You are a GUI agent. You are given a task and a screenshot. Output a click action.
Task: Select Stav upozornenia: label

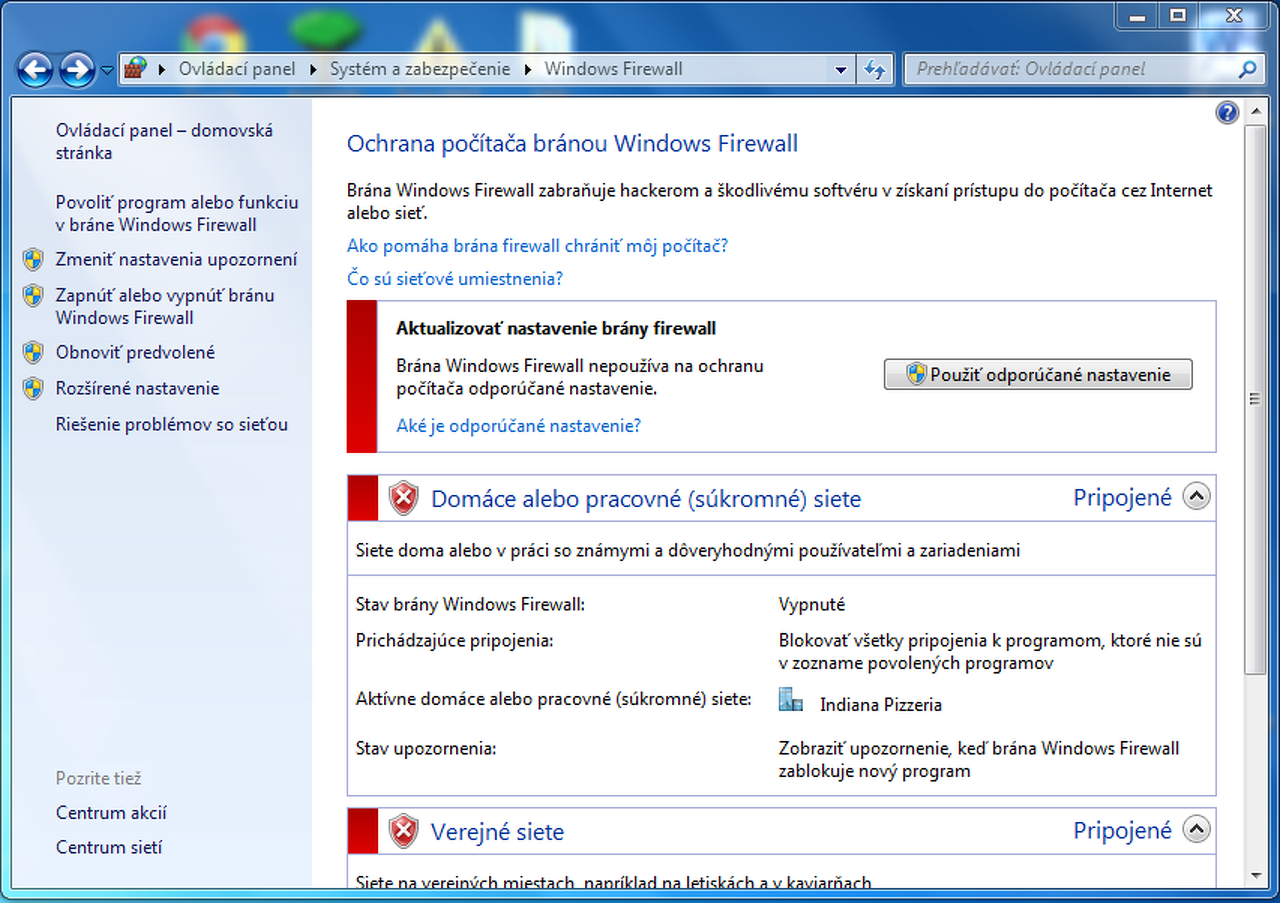pyautogui.click(x=426, y=748)
